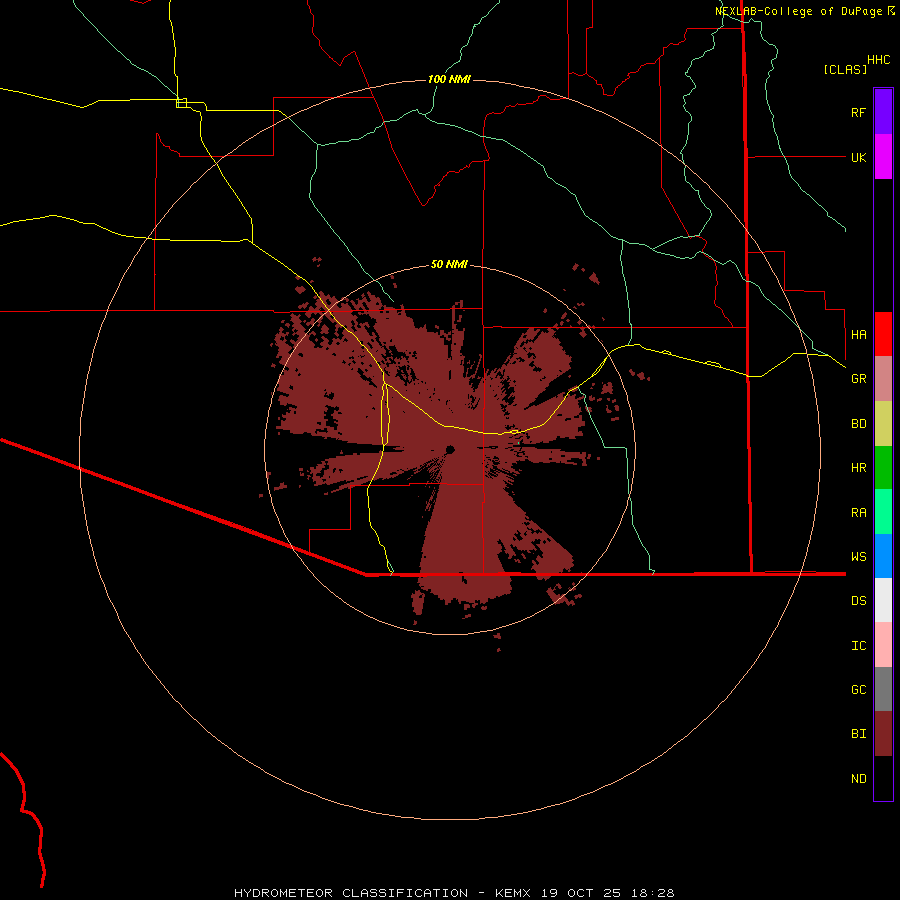Click the RA light-green legend swatch

coord(883,512)
